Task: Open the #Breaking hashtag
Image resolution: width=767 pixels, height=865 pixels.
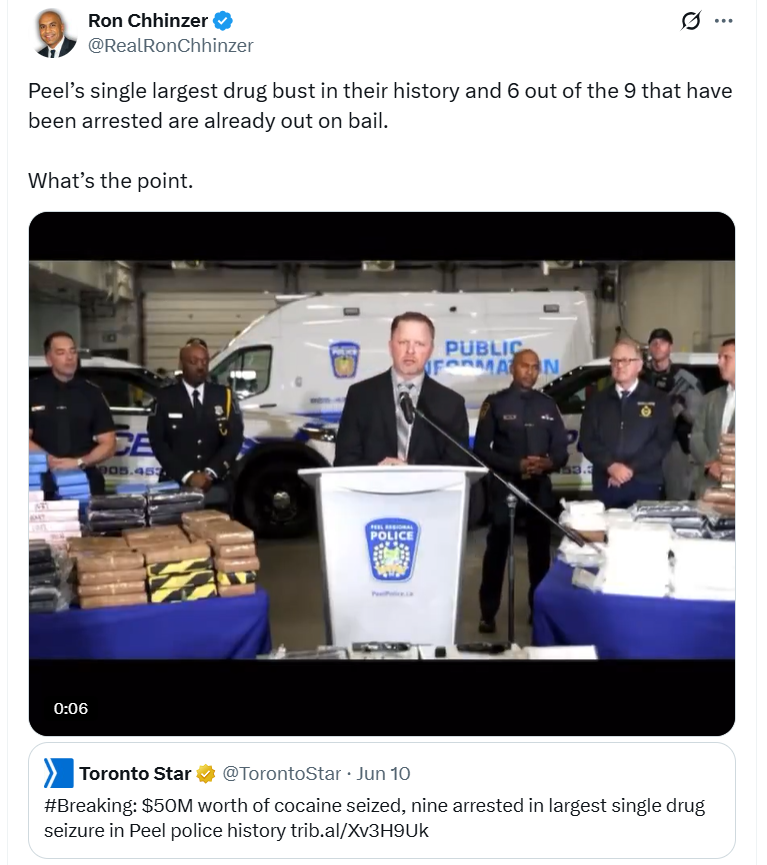Action: click(90, 805)
